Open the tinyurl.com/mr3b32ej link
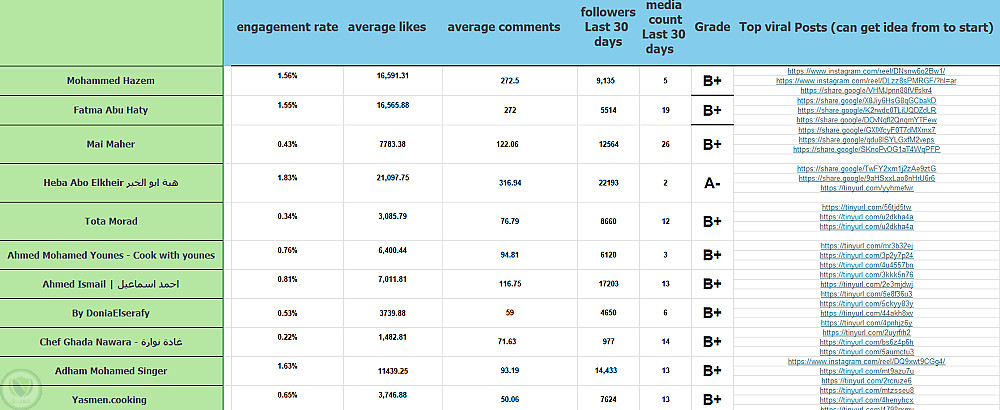This screenshot has width=1000, height=410. 866,245
